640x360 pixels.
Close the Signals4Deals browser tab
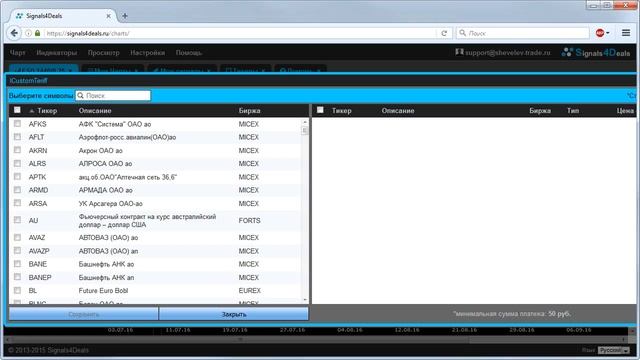108,16
